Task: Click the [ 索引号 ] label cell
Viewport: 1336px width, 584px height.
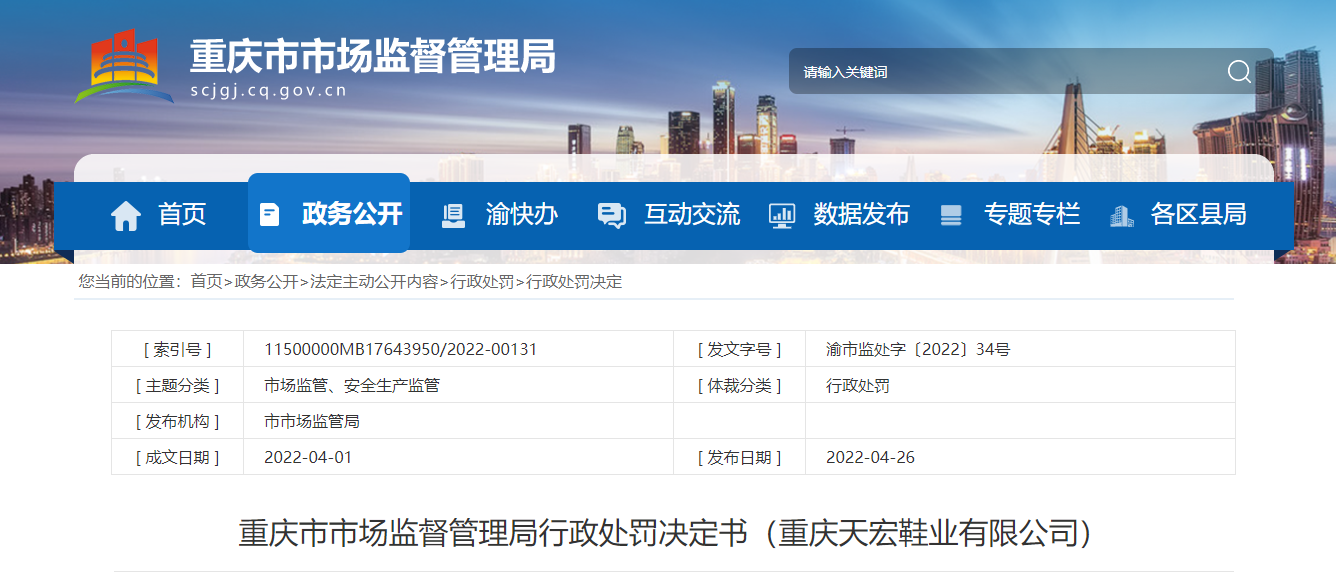Action: (177, 349)
